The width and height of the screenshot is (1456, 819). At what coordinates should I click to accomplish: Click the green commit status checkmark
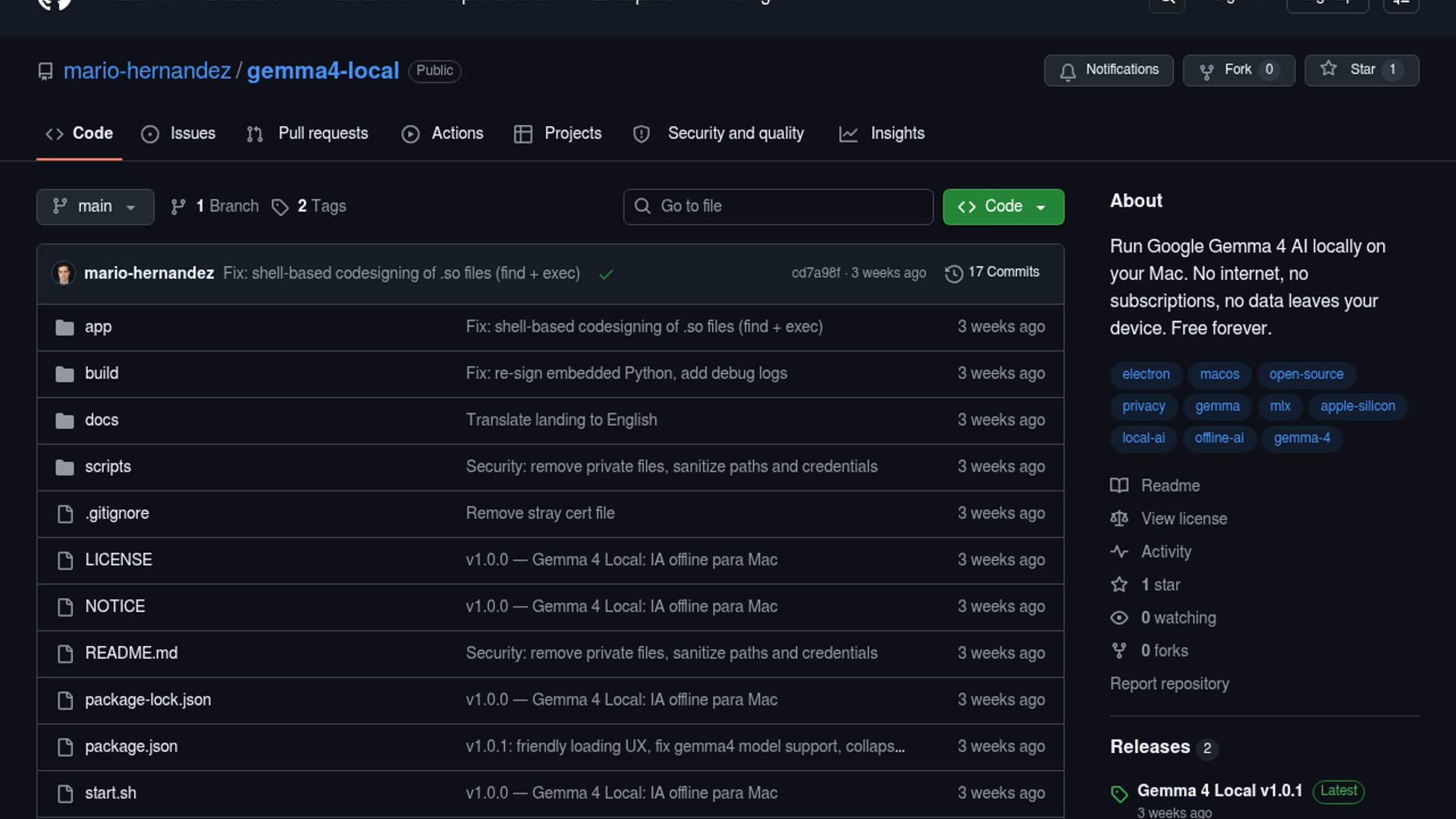coord(606,274)
